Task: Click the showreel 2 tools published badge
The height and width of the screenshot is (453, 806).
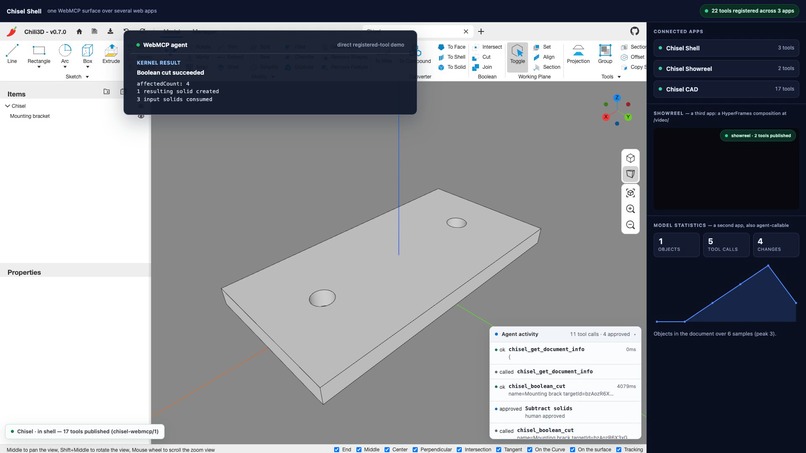Action: [x=758, y=136]
